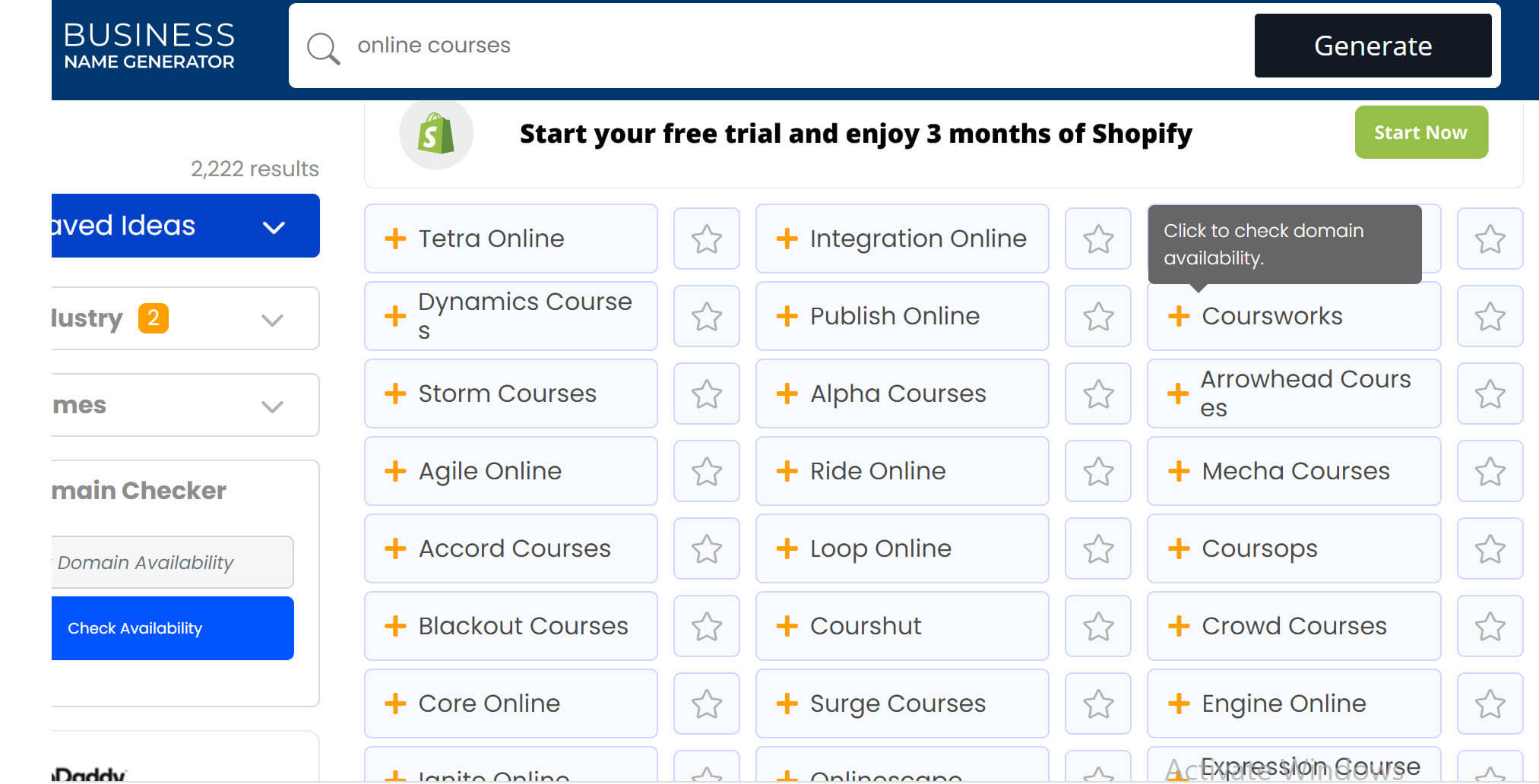The image size is (1539, 784).
Task: Click plus icon beside Coursops
Action: 1178,548
